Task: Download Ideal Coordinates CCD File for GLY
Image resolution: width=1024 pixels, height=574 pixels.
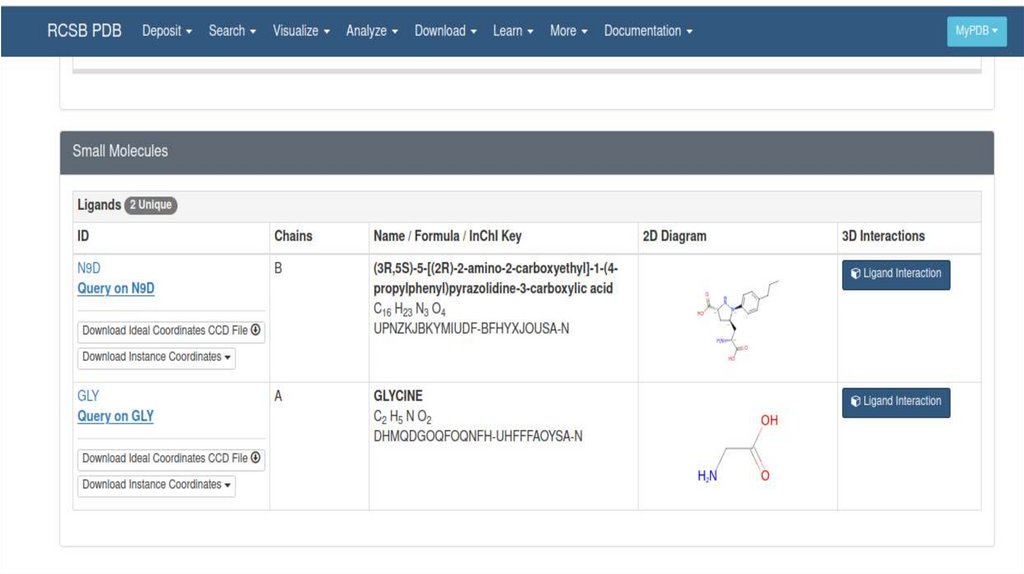Action: coord(171,459)
